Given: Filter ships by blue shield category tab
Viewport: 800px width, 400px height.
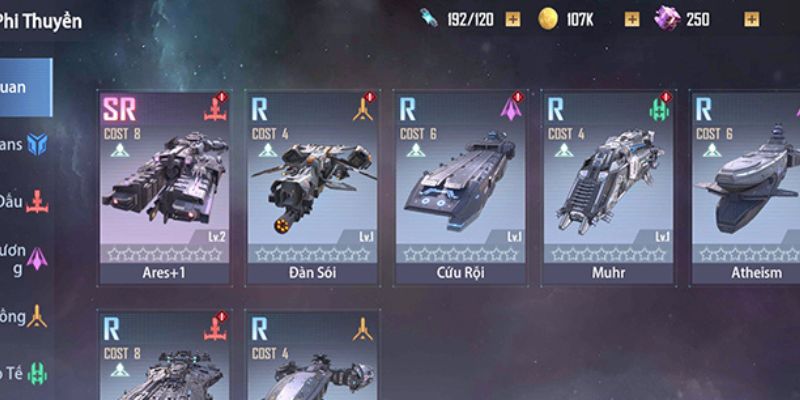Looking at the screenshot, I should click(25, 144).
